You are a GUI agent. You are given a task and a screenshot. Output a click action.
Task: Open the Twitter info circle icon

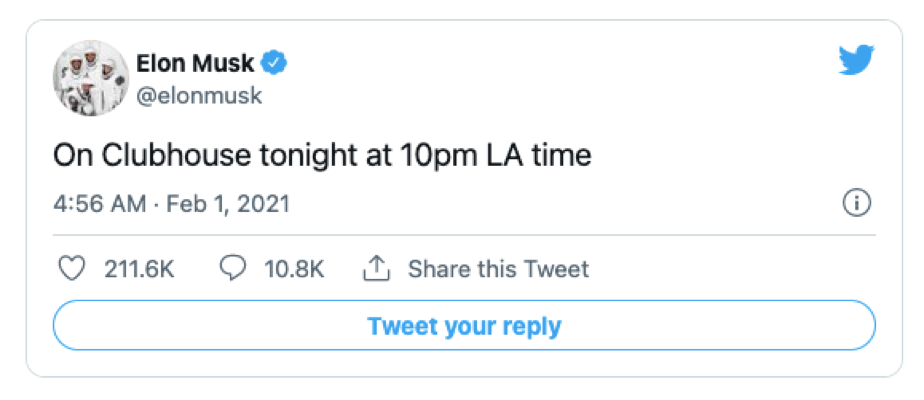pyautogui.click(x=857, y=204)
